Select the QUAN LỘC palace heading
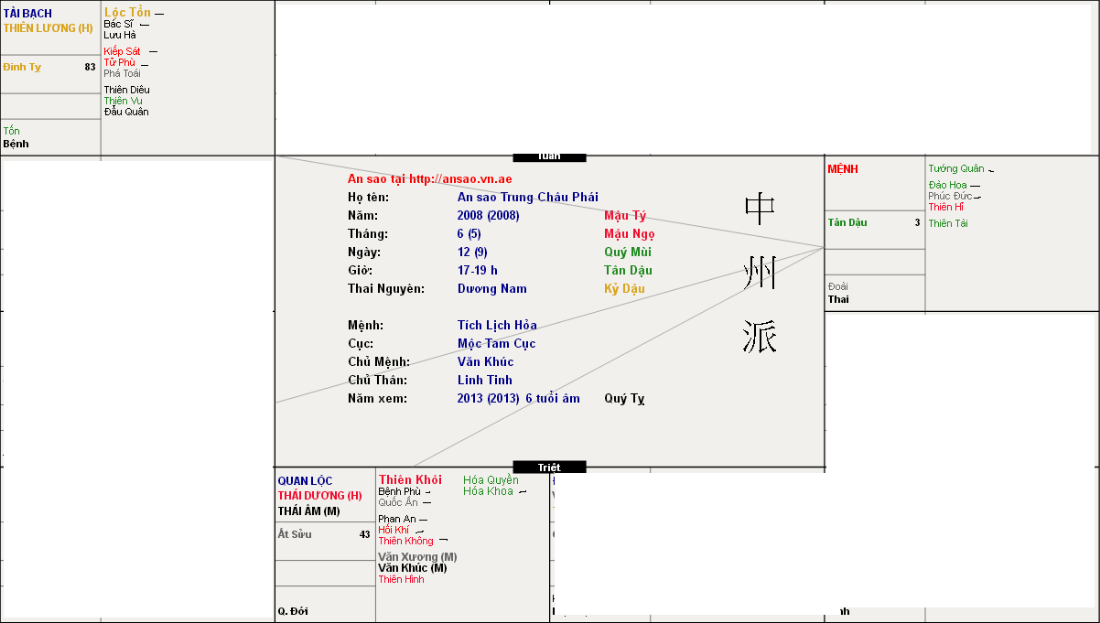The width and height of the screenshot is (1100, 623). coord(305,481)
